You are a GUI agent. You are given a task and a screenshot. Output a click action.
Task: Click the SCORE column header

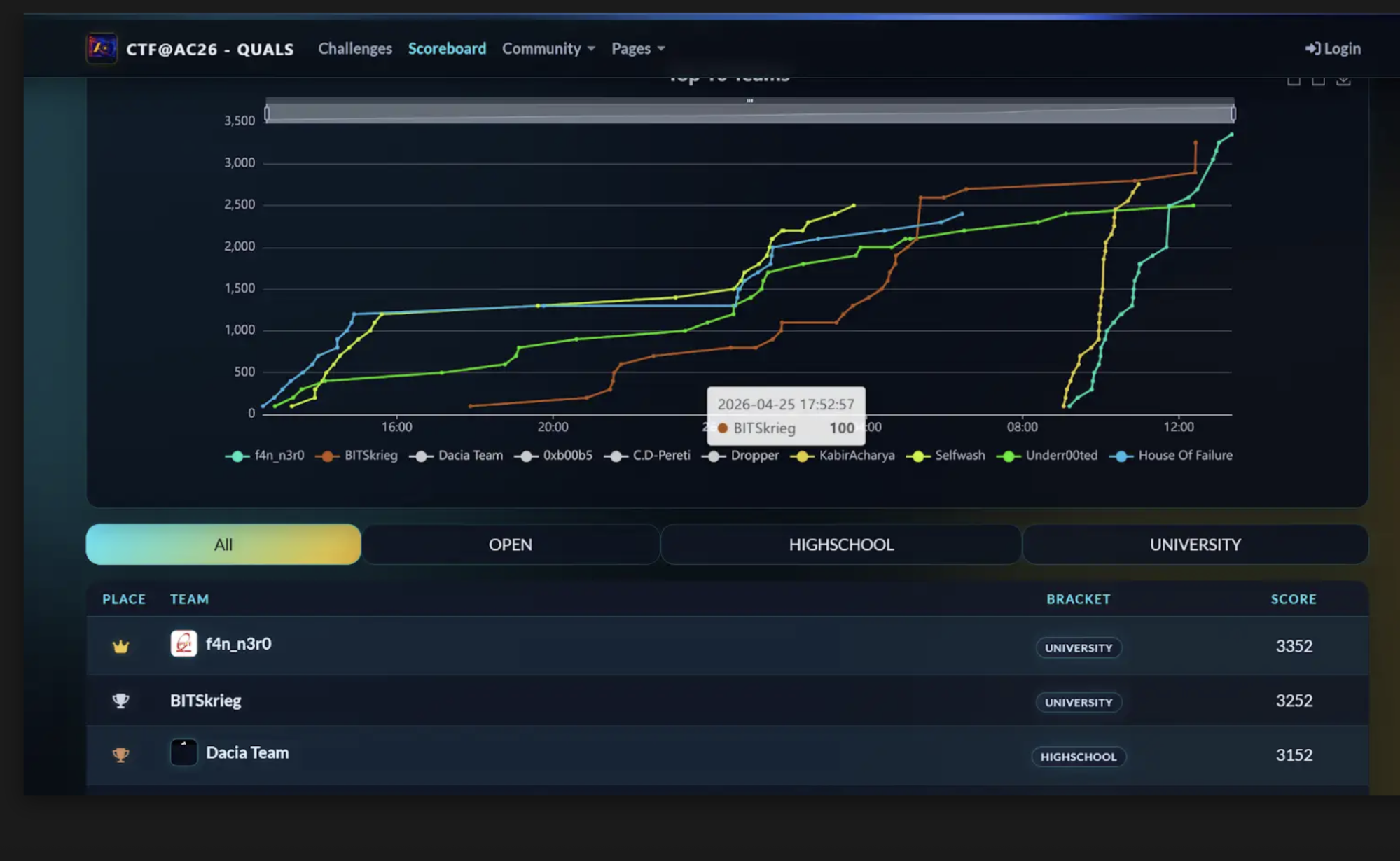1294,600
